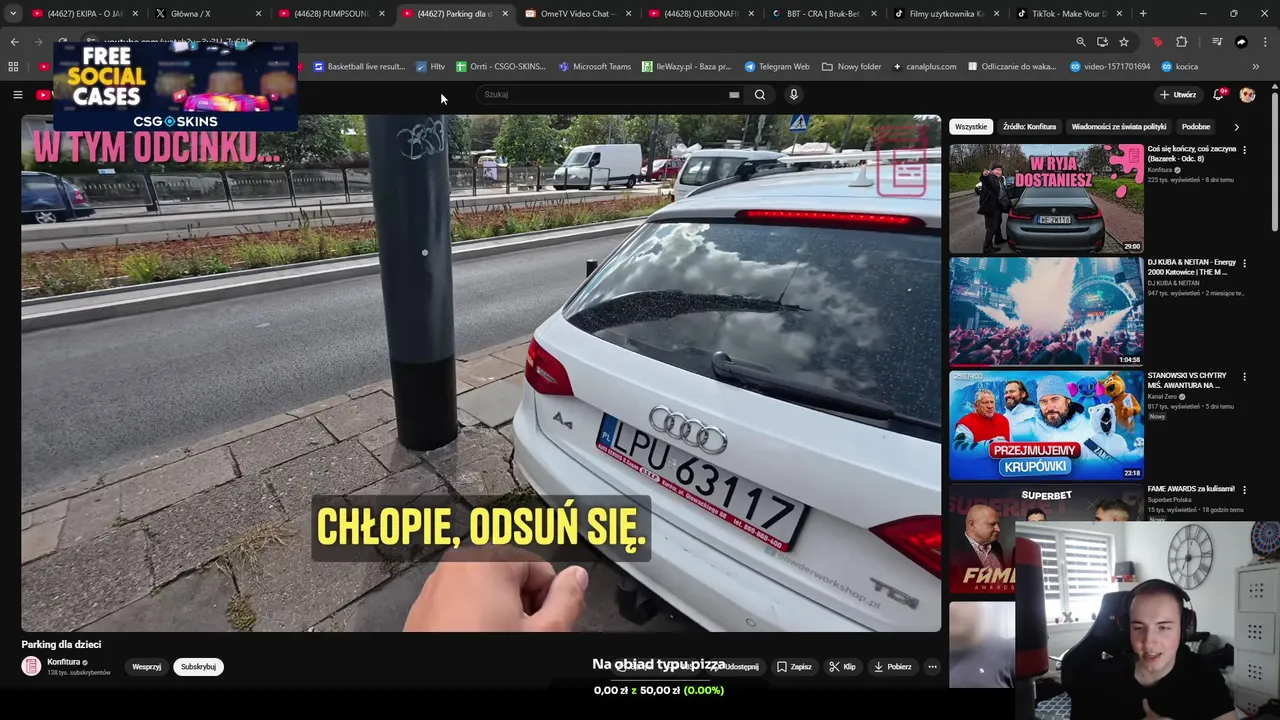This screenshot has height=720, width=1280.
Task: Select the Źródło: Konfitura chip
Action: (1029, 127)
